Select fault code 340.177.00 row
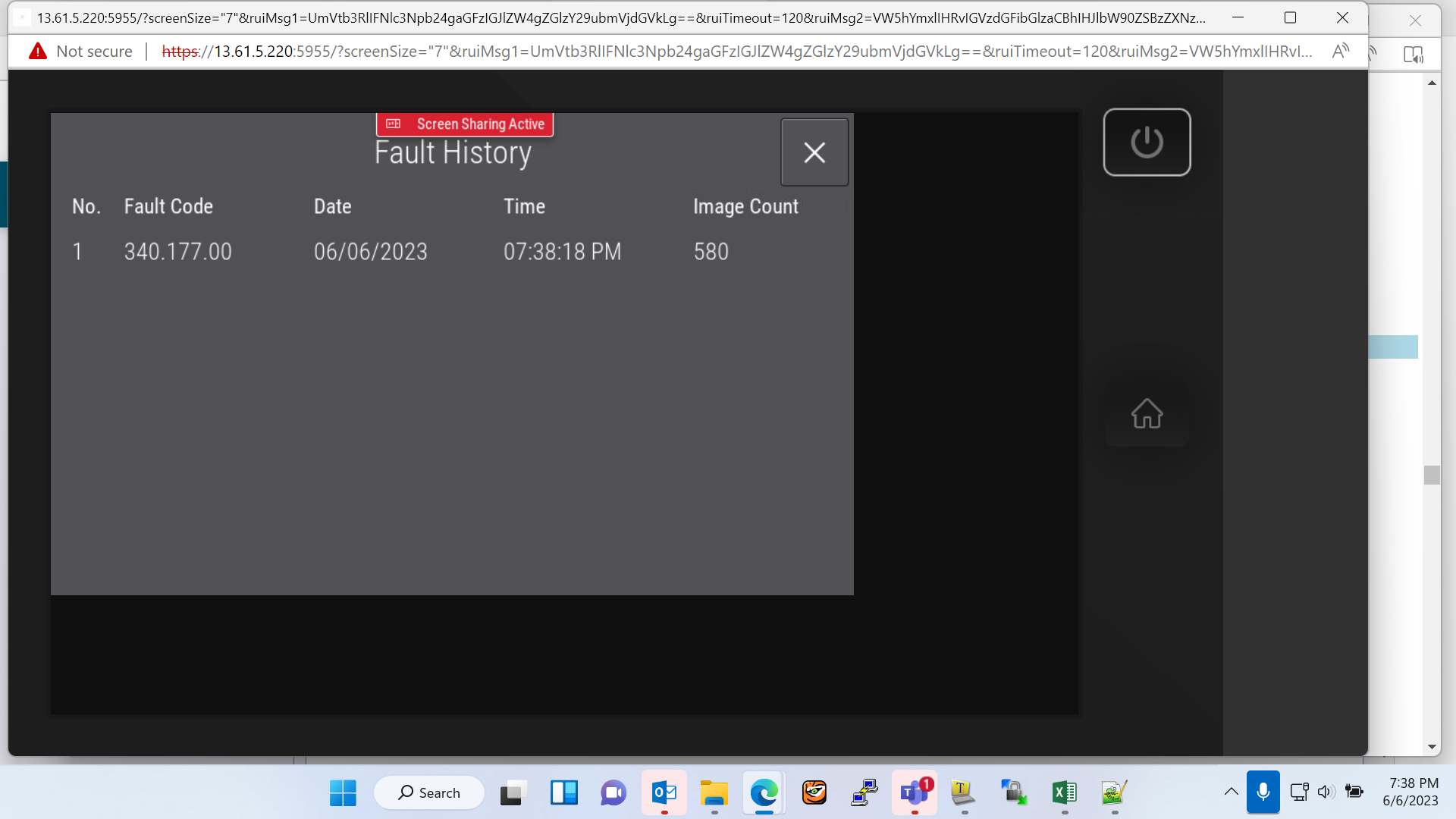This screenshot has width=1456, height=819. pos(451,252)
